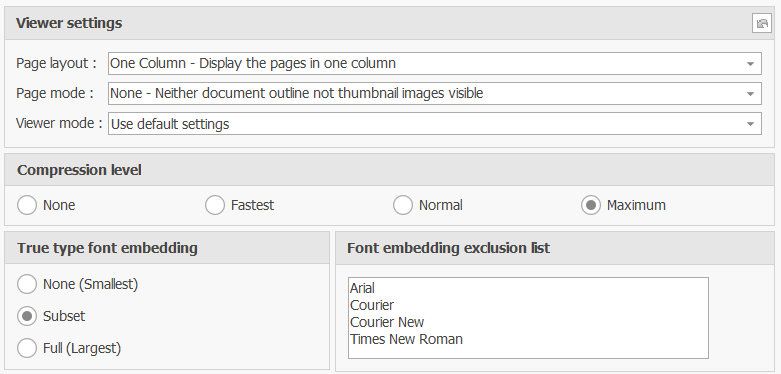Click the Viewer settings header

pyautogui.click(x=69, y=23)
